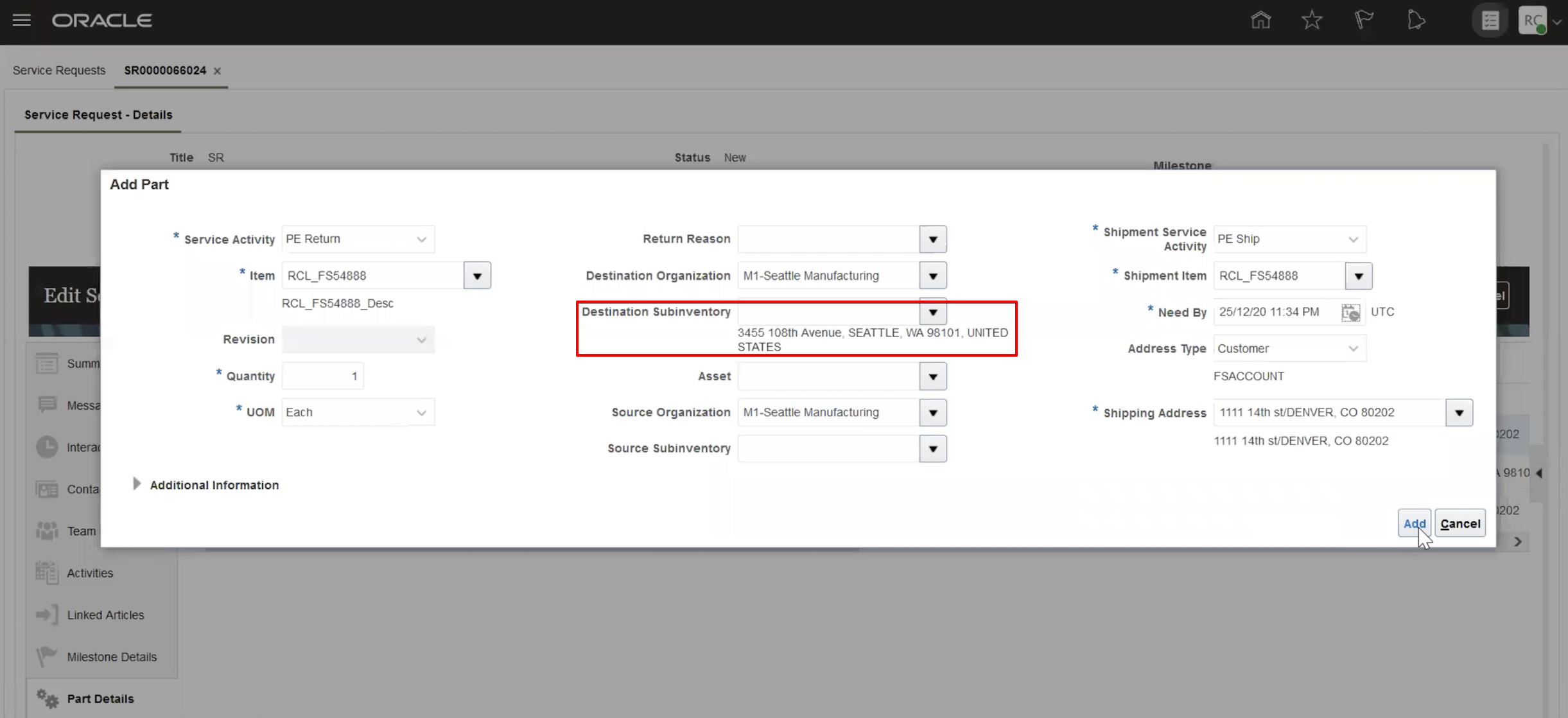Click inside the Quantity field
Screen dimensions: 1568x718
pos(323,376)
